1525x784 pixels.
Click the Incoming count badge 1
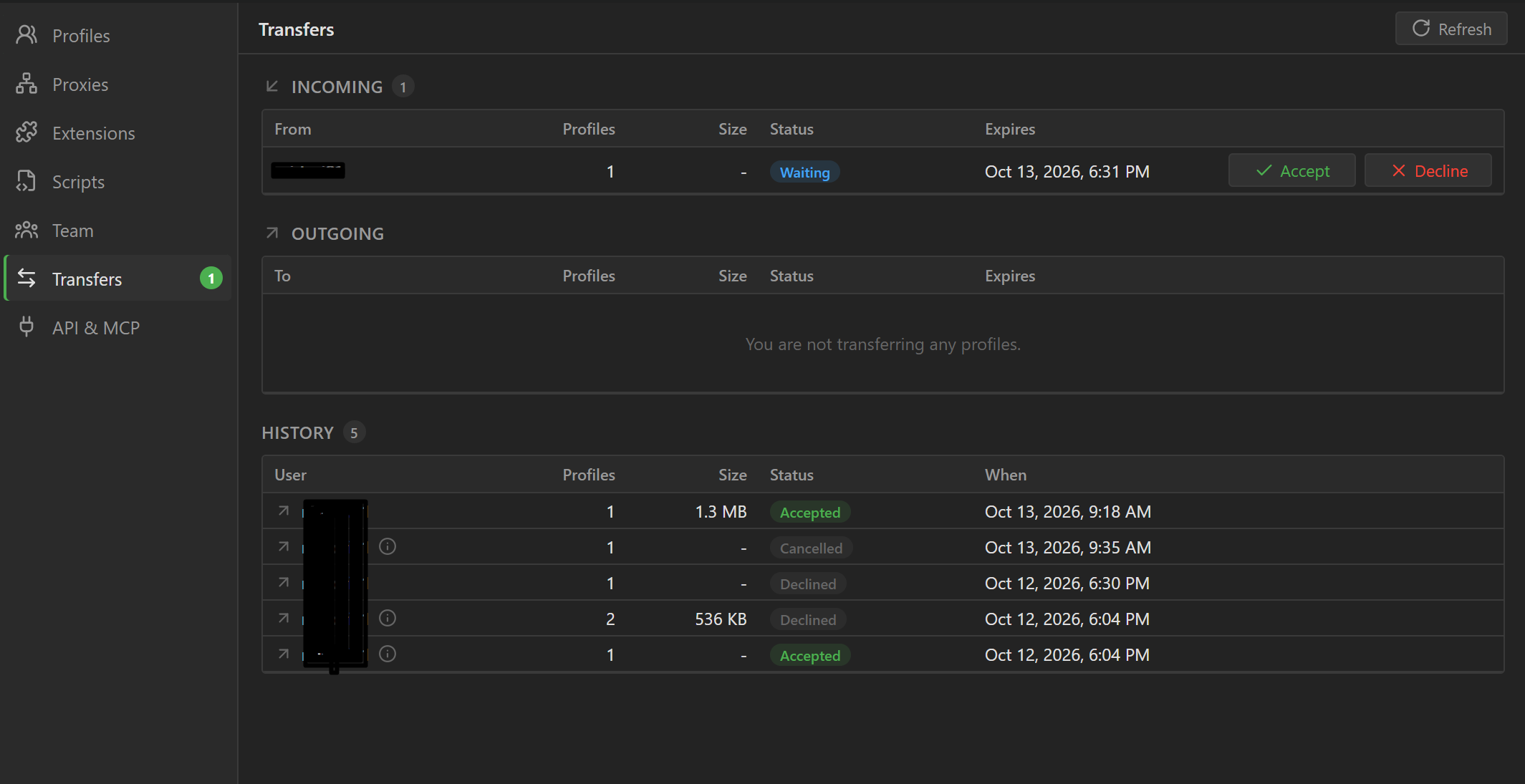click(x=403, y=87)
